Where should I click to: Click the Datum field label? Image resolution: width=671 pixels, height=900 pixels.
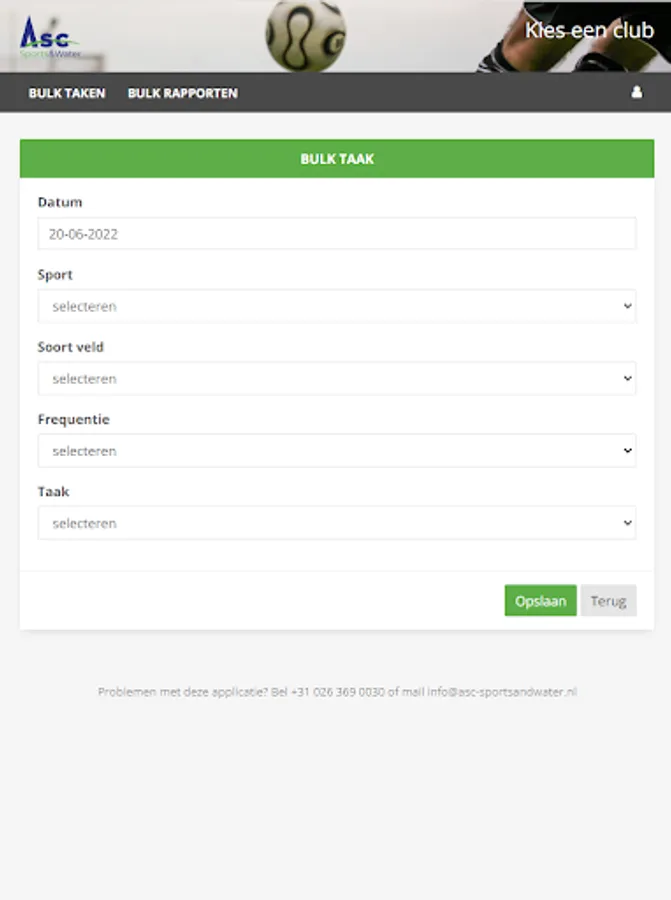pyautogui.click(x=60, y=202)
